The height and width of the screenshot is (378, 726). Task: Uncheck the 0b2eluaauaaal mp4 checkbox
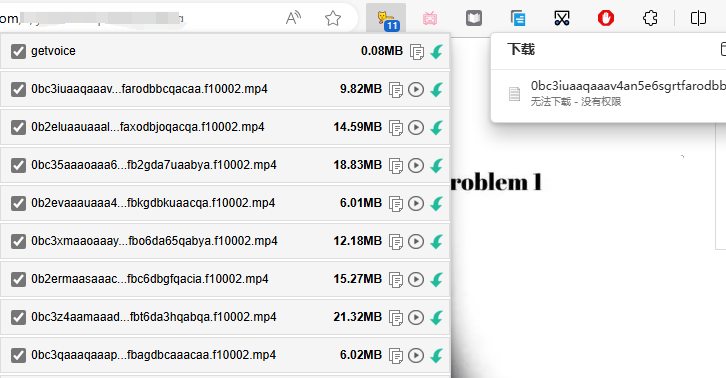tap(19, 127)
